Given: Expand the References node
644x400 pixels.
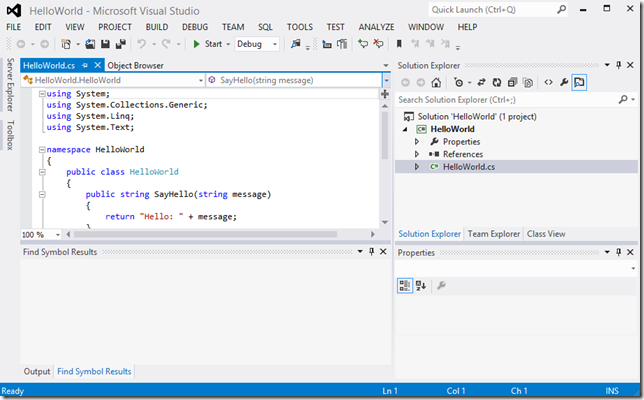Looking at the screenshot, I should pos(417,154).
